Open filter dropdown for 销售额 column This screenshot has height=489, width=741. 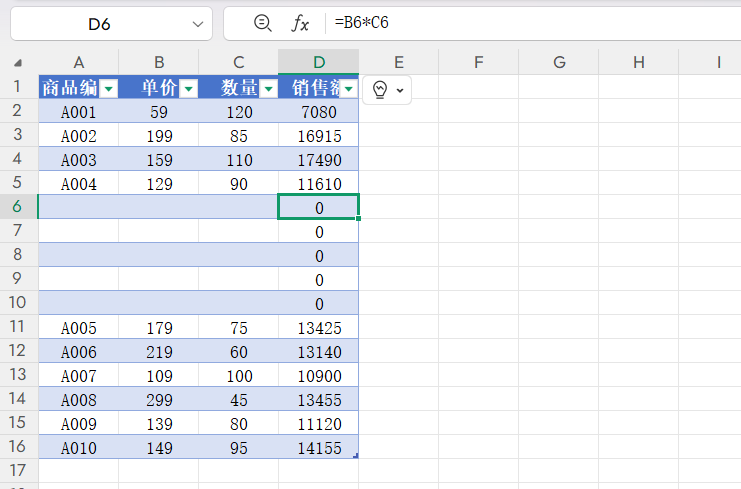[x=348, y=89]
